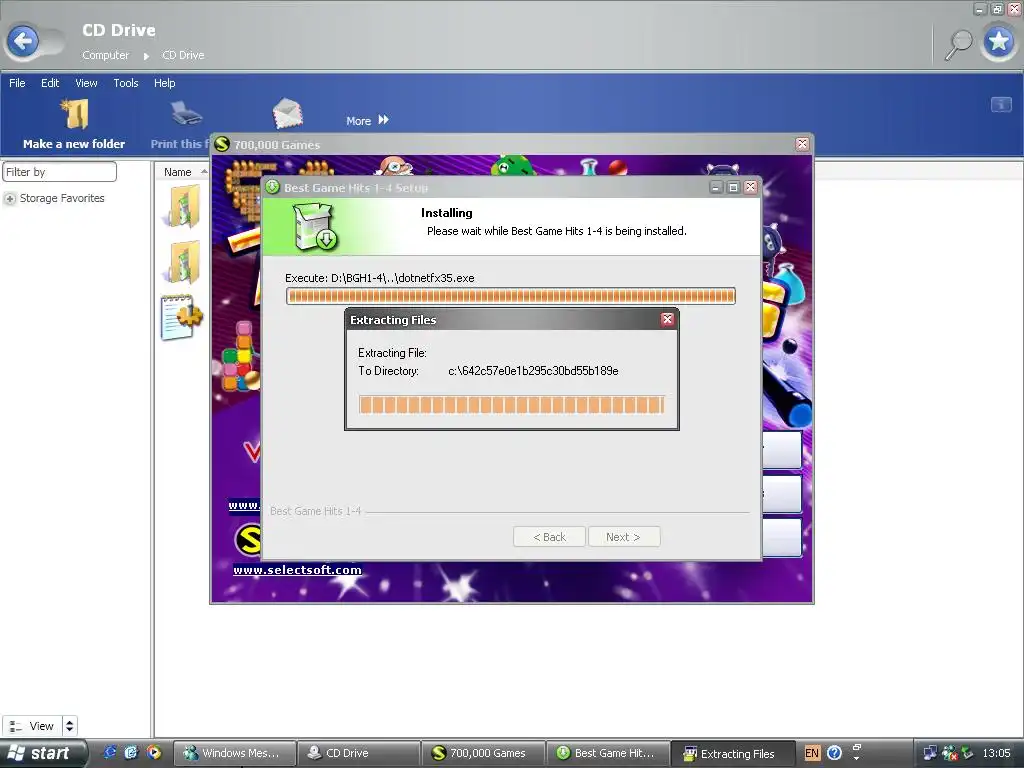Open the Tools menu
This screenshot has height=768, width=1024.
(x=125, y=83)
